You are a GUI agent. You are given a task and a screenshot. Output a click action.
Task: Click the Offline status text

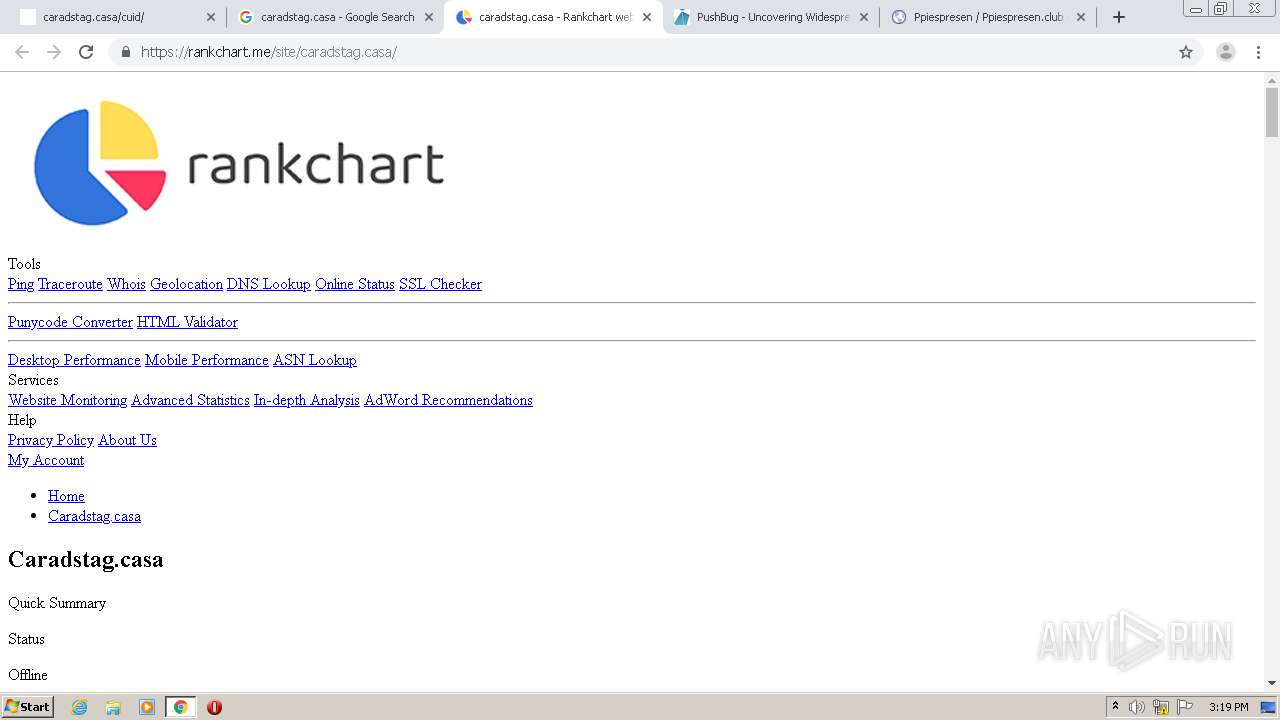[28, 675]
